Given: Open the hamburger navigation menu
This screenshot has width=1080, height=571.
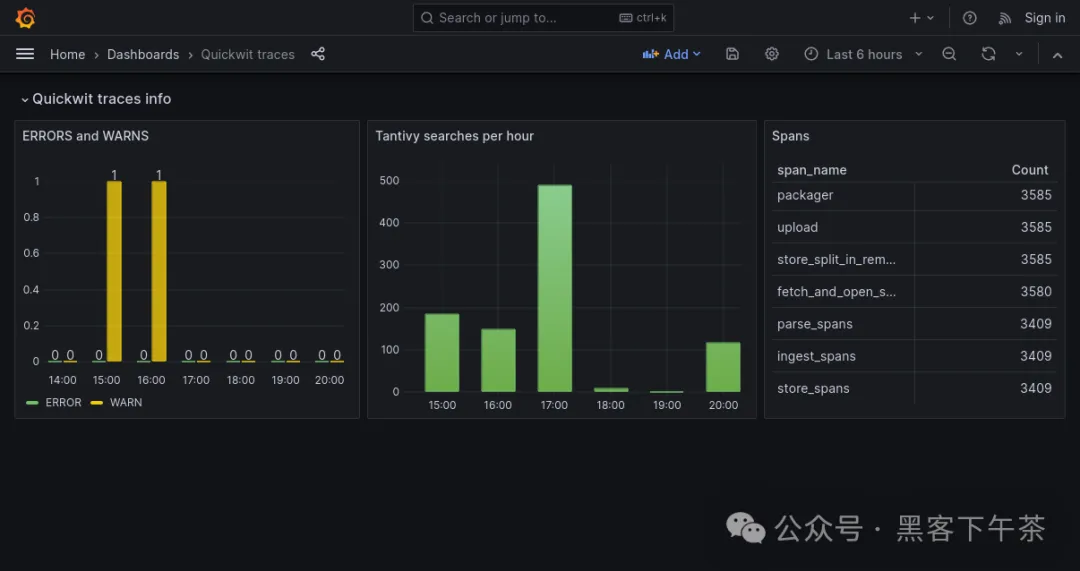Looking at the screenshot, I should [25, 54].
